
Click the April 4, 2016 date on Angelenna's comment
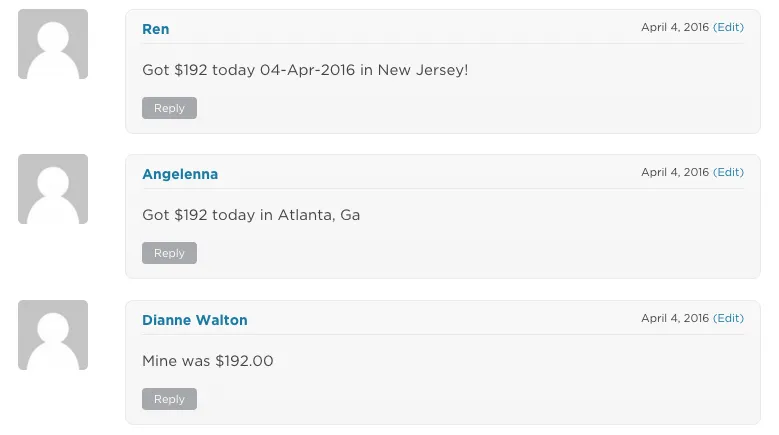pos(675,172)
